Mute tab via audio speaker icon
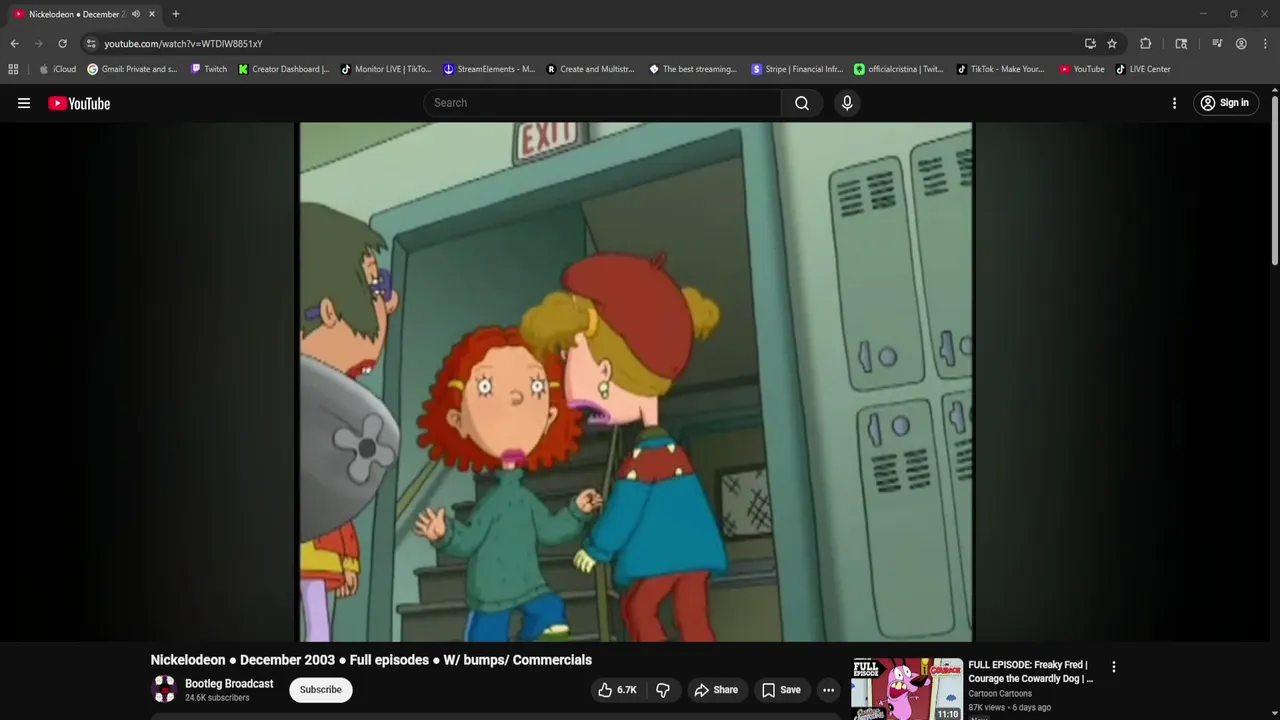 point(135,14)
